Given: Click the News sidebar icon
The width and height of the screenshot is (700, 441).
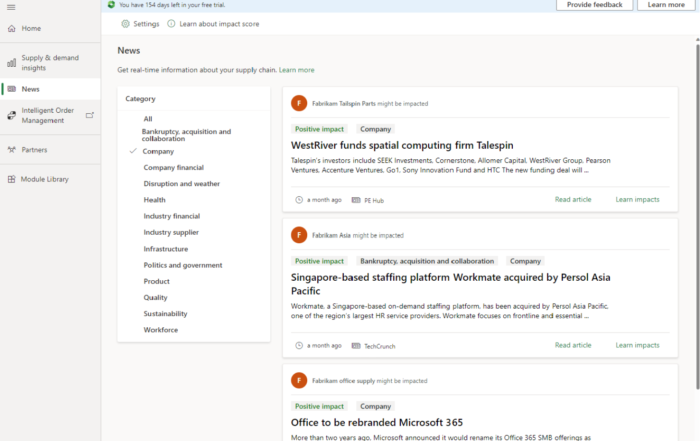Looking at the screenshot, I should 12,89.
